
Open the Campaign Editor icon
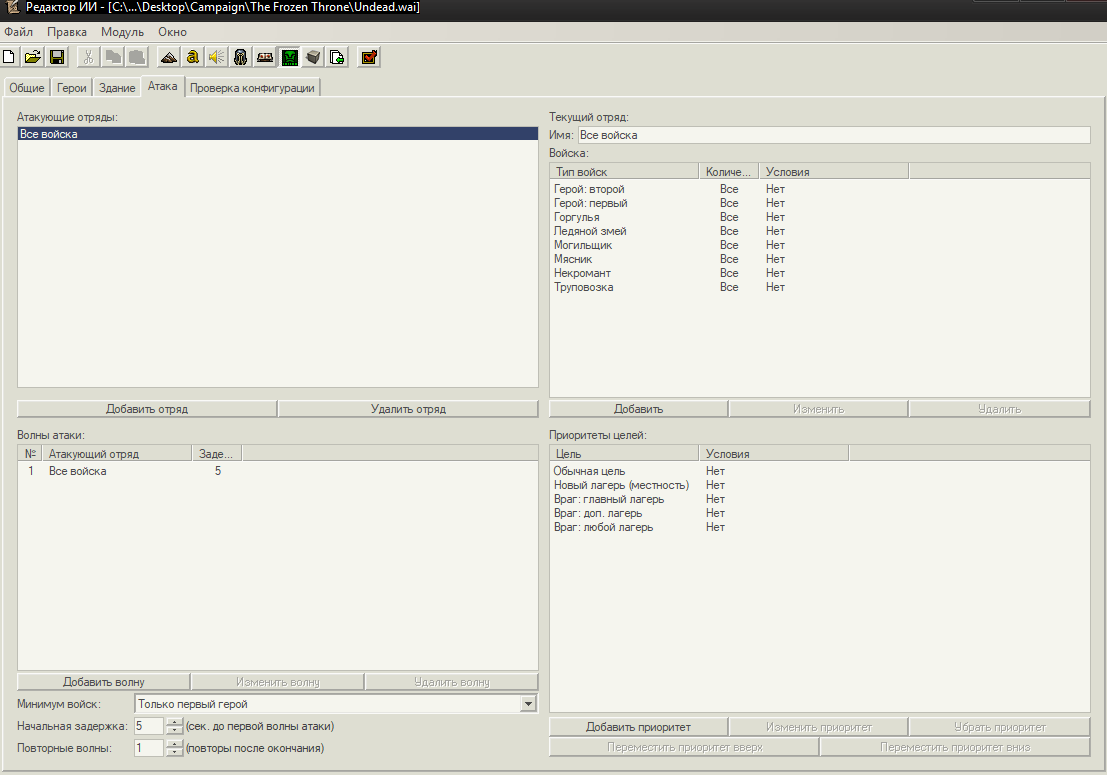click(265, 57)
